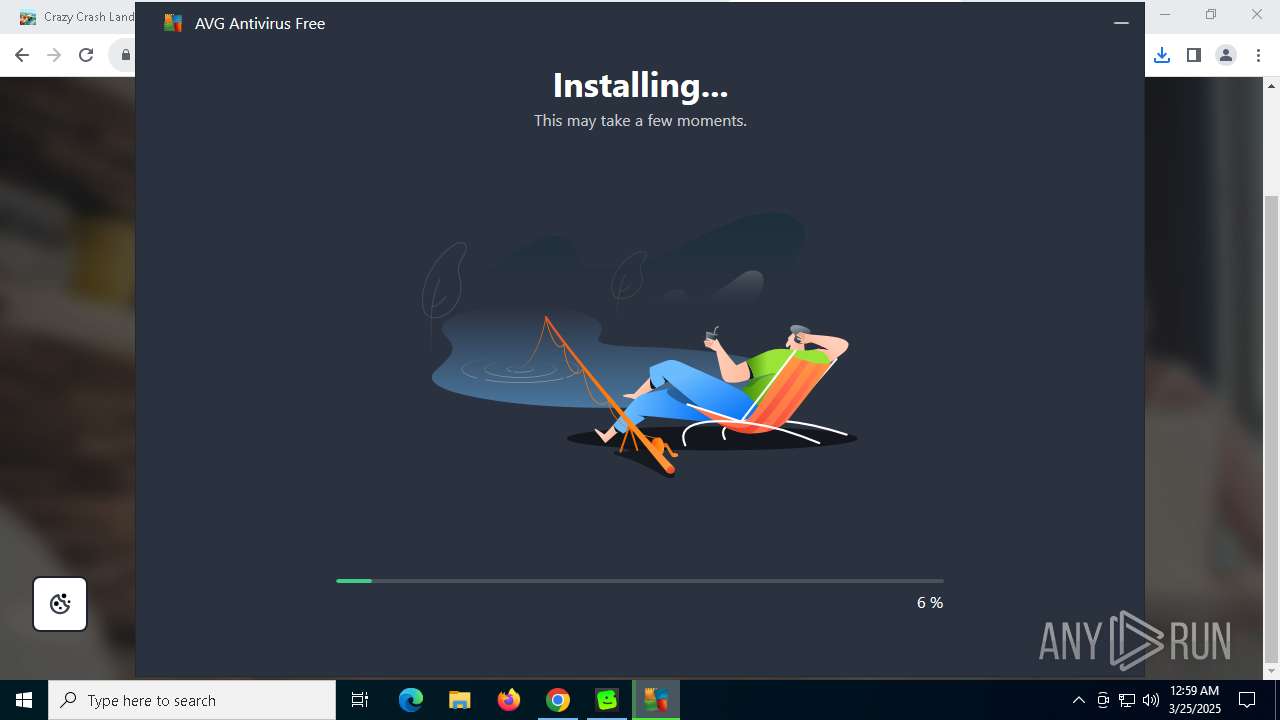
Task: Click the AVG logo in installer title bar
Action: (x=173, y=23)
